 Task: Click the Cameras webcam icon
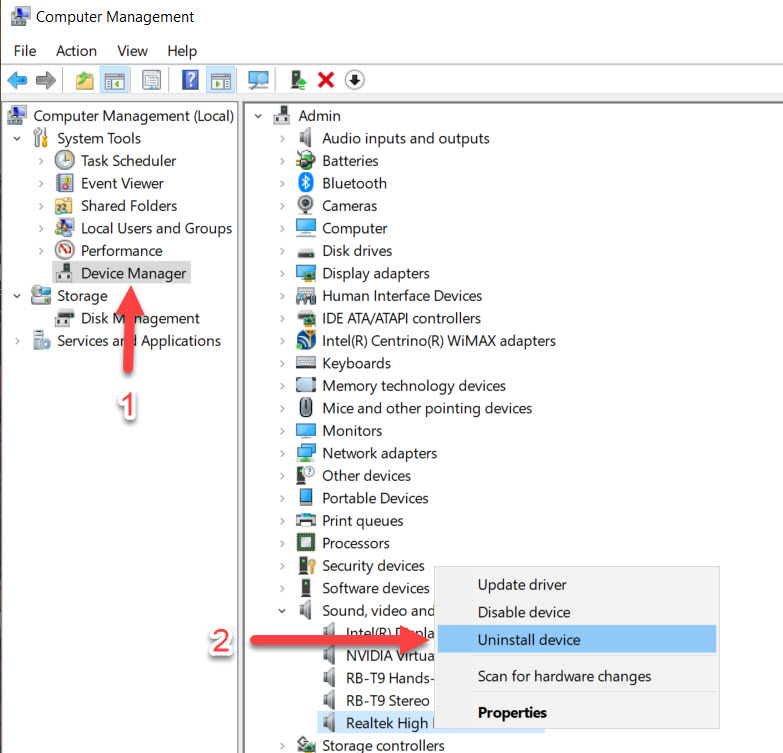pos(306,205)
